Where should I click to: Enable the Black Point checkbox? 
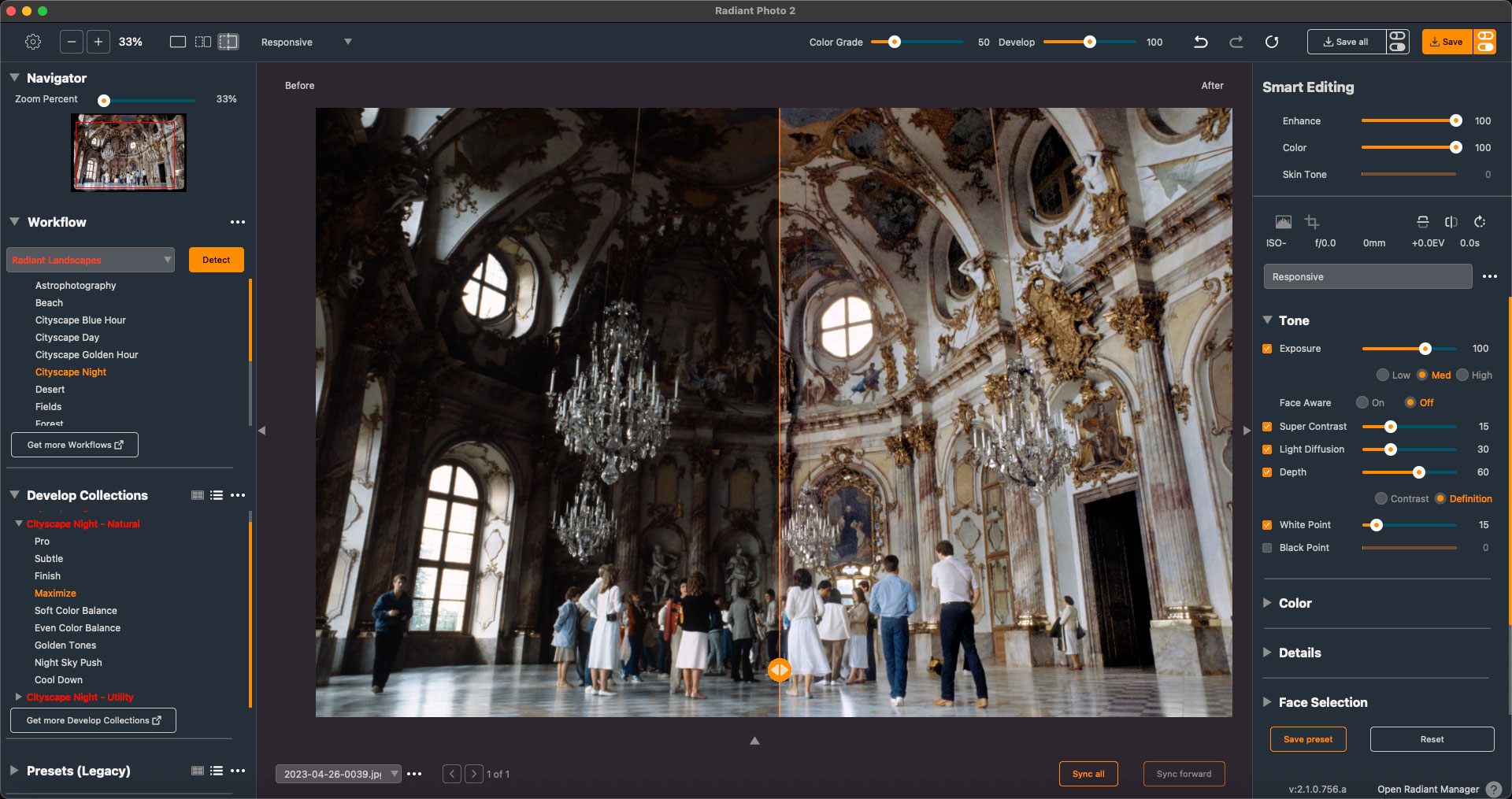pos(1267,548)
